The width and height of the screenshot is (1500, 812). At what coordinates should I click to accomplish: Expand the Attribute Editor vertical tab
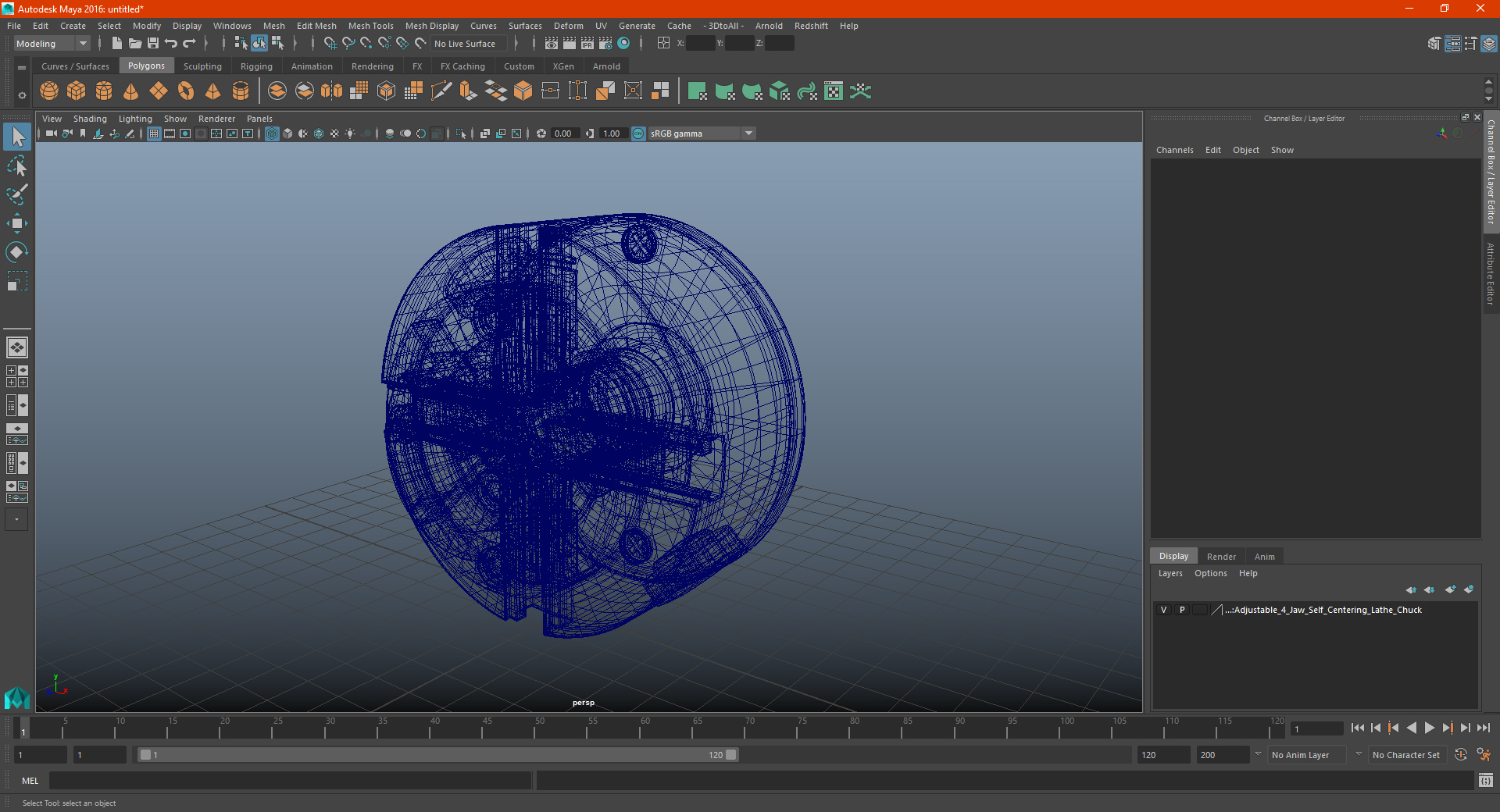[1491, 273]
